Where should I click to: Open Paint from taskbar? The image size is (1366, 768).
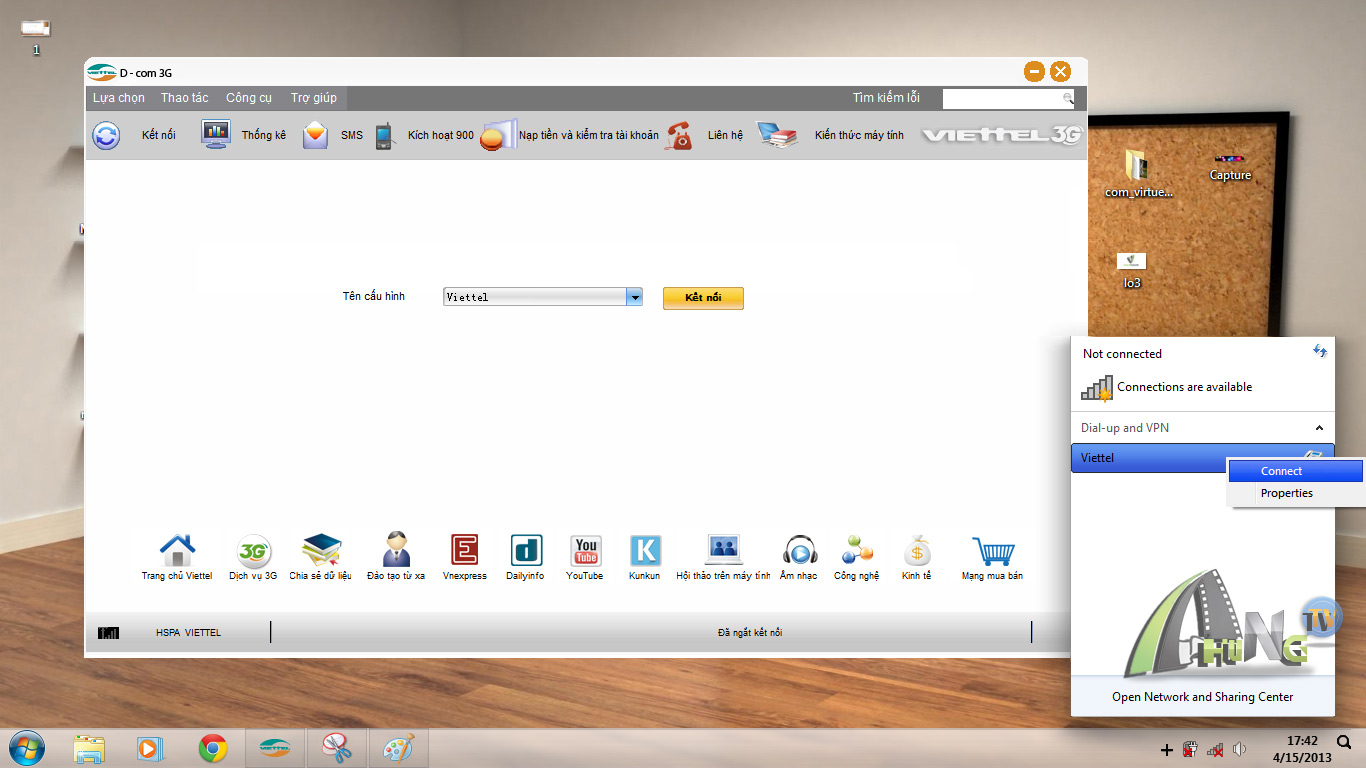tap(398, 748)
